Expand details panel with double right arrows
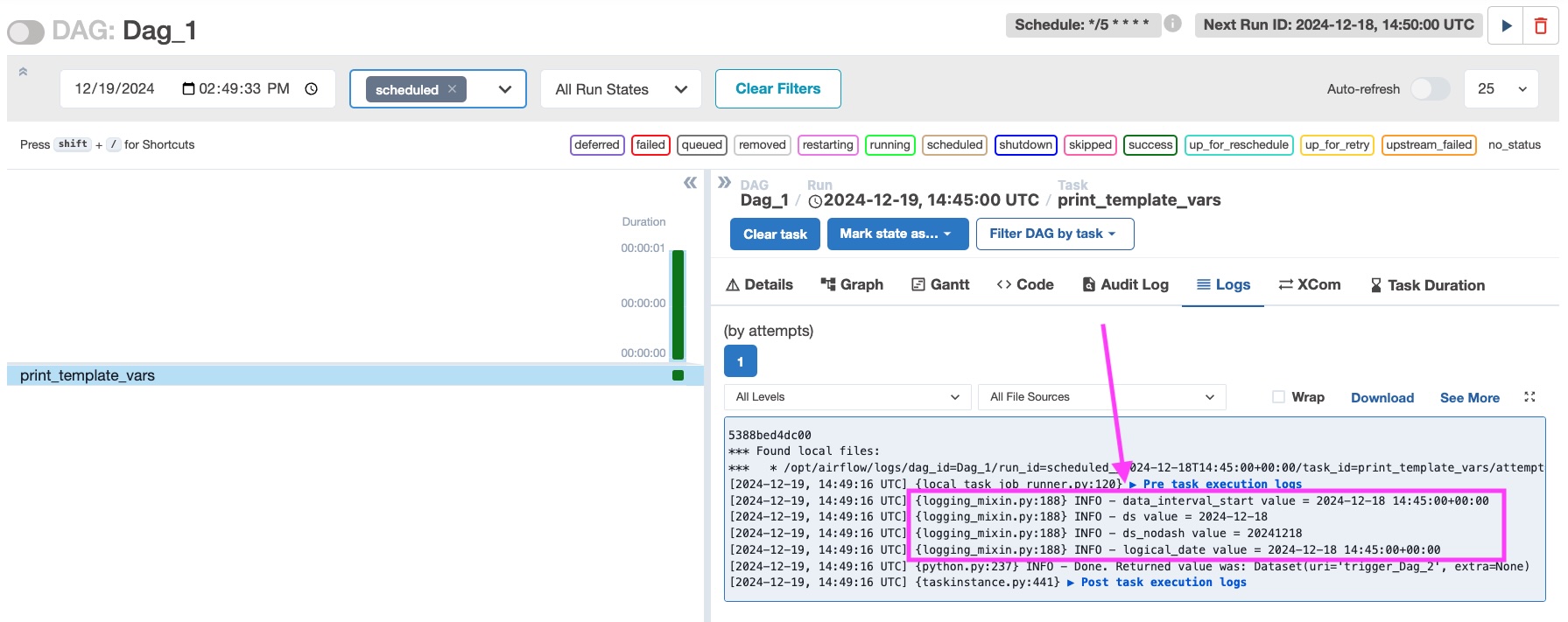Image resolution: width=1568 pixels, height=622 pixels. (x=724, y=182)
